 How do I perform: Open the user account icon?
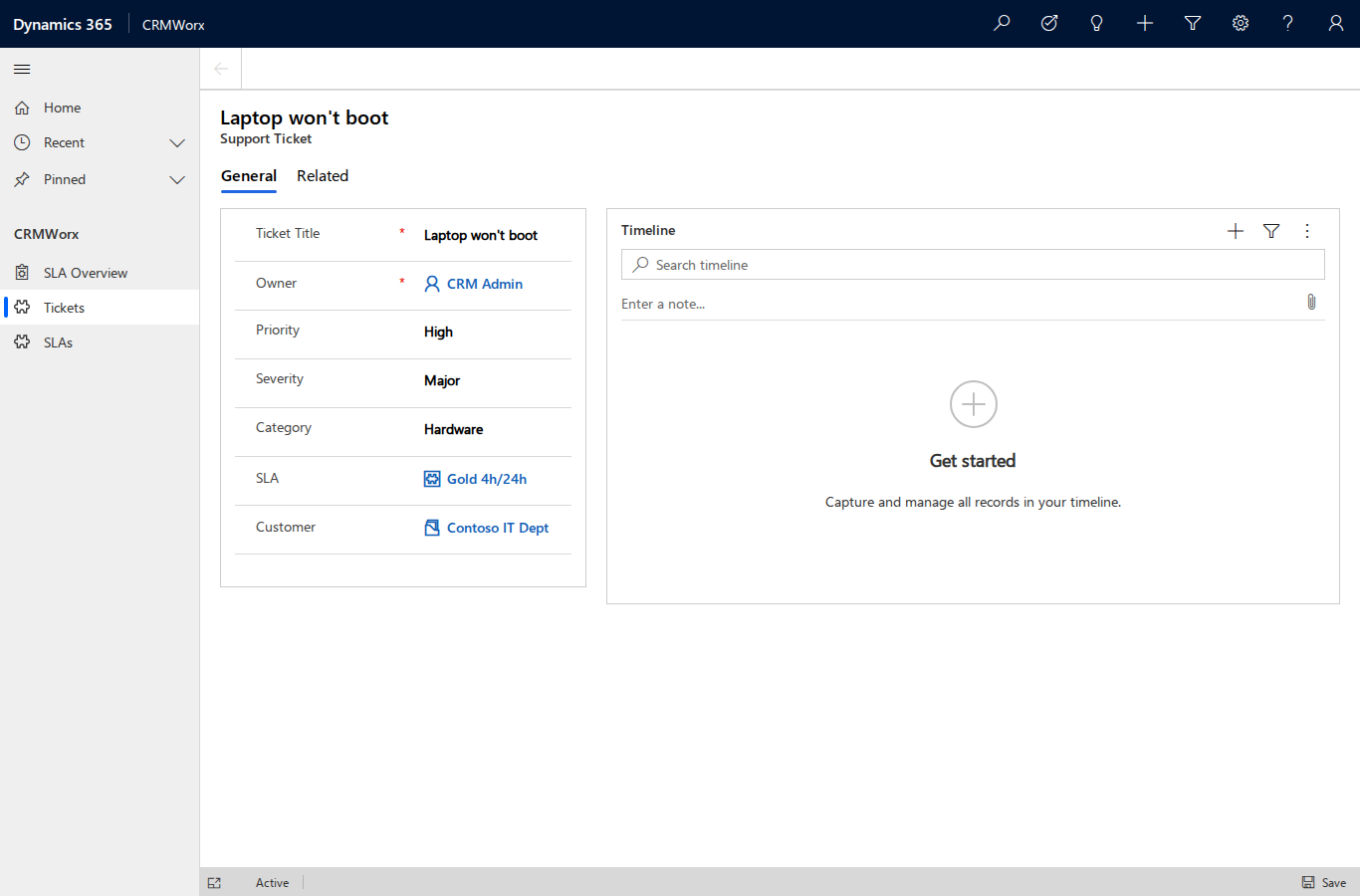pyautogui.click(x=1336, y=23)
